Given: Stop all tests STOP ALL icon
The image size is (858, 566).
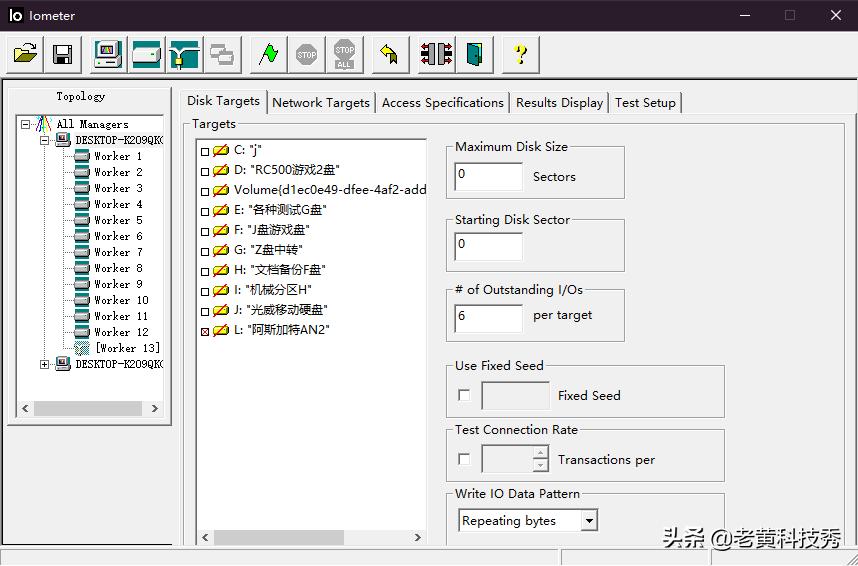Looking at the screenshot, I should click(344, 55).
